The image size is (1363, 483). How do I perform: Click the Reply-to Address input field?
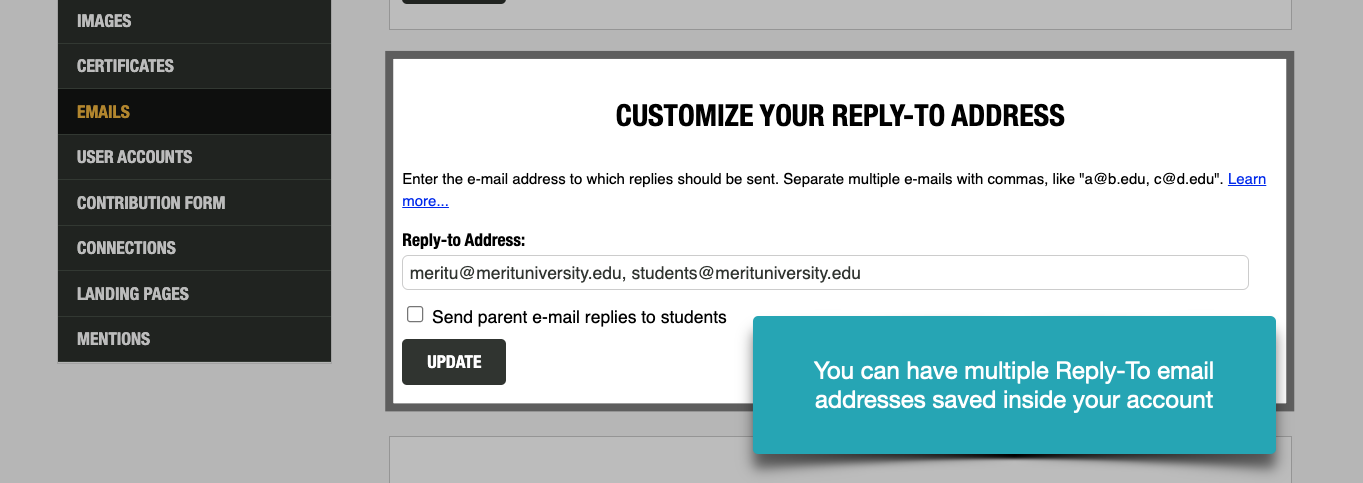[x=824, y=273]
